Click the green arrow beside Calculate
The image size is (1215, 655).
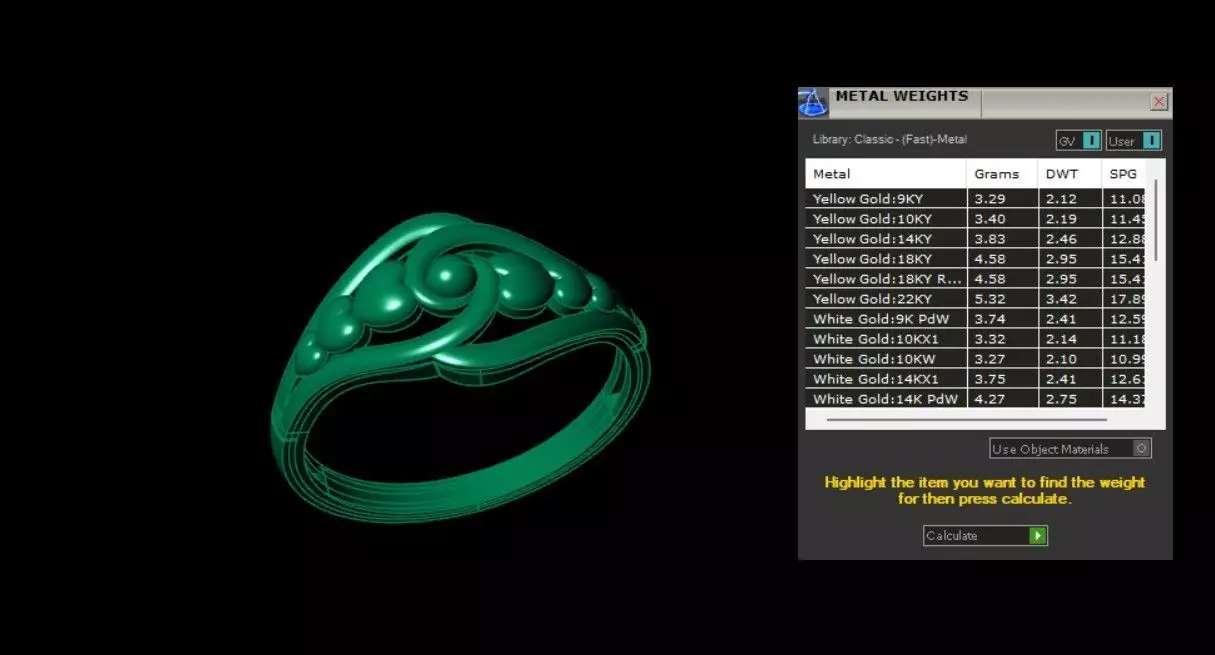point(1038,536)
